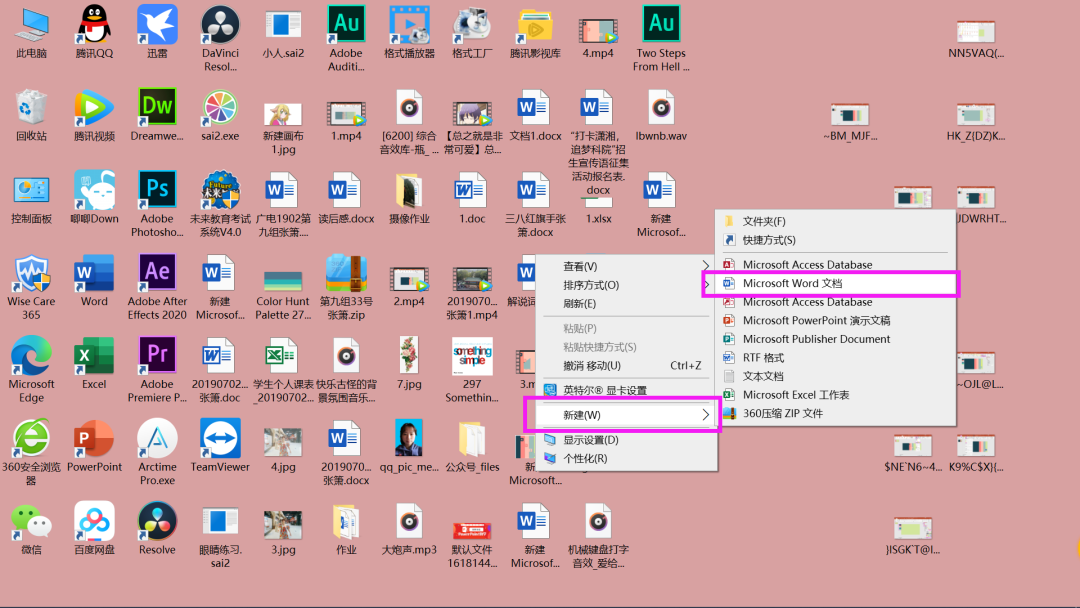Select 文件夹(F) to create folder
Image resolution: width=1080 pixels, height=608 pixels.
pos(764,221)
